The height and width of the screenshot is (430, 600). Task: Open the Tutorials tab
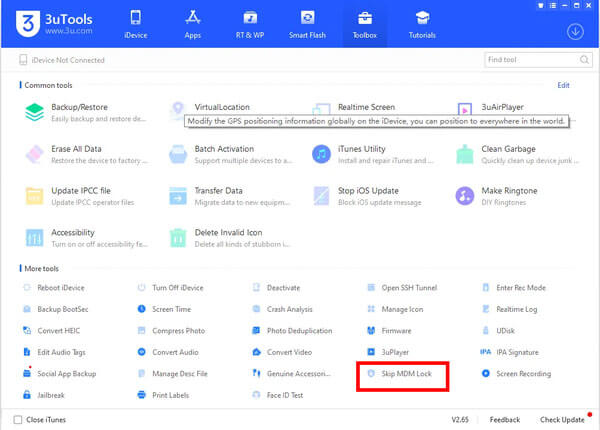422,24
